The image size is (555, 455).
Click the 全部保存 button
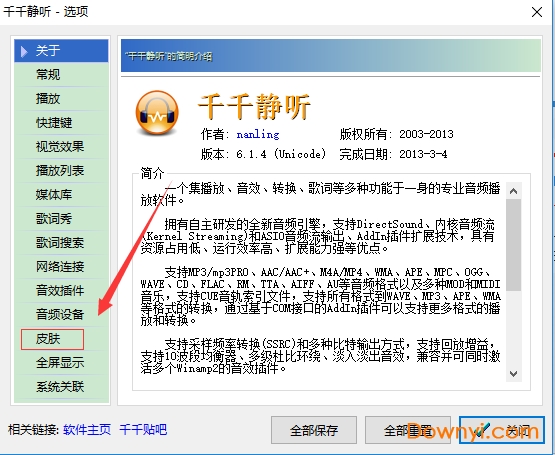tap(314, 430)
